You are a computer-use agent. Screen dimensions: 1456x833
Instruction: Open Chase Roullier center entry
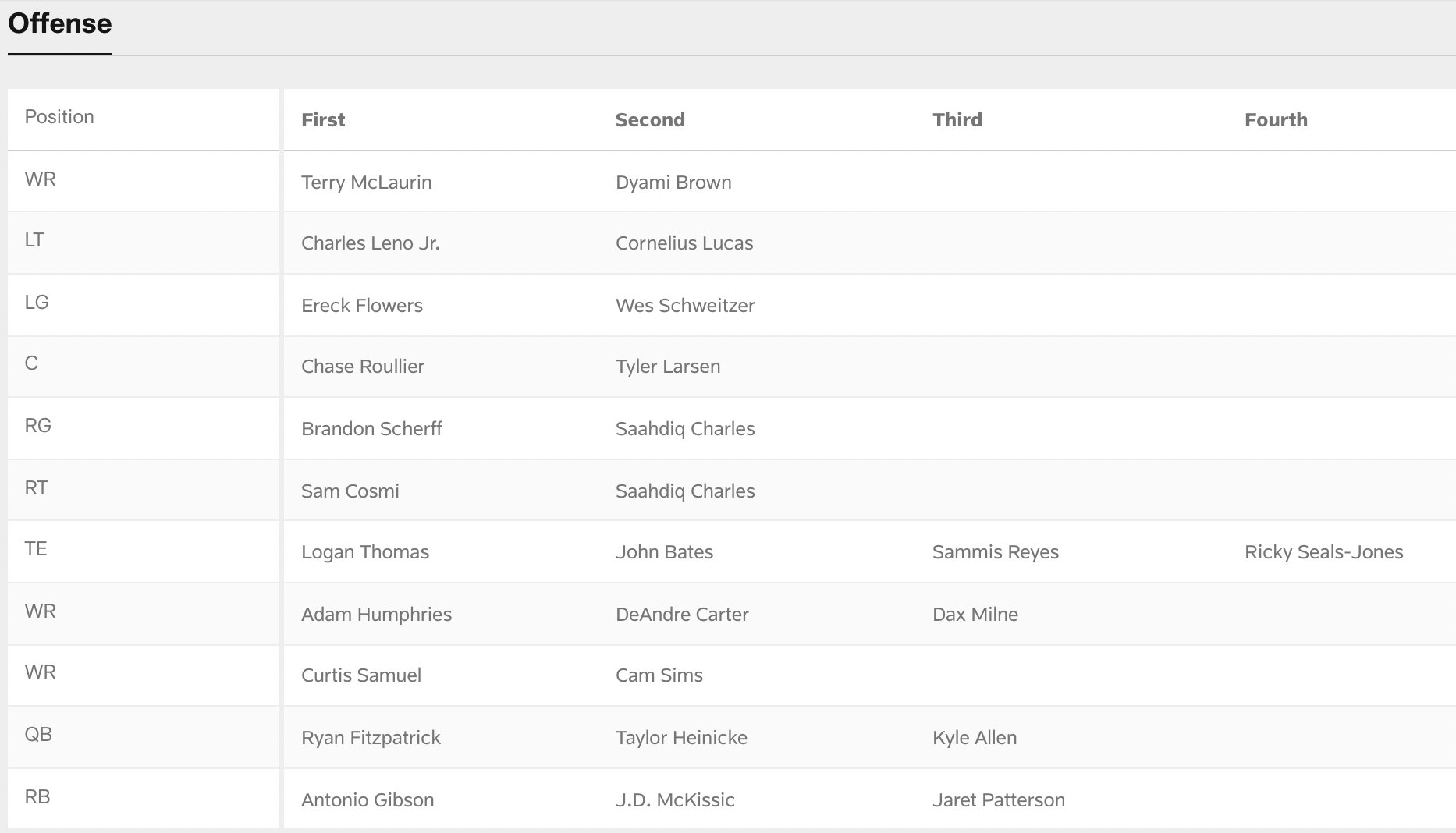click(x=363, y=367)
